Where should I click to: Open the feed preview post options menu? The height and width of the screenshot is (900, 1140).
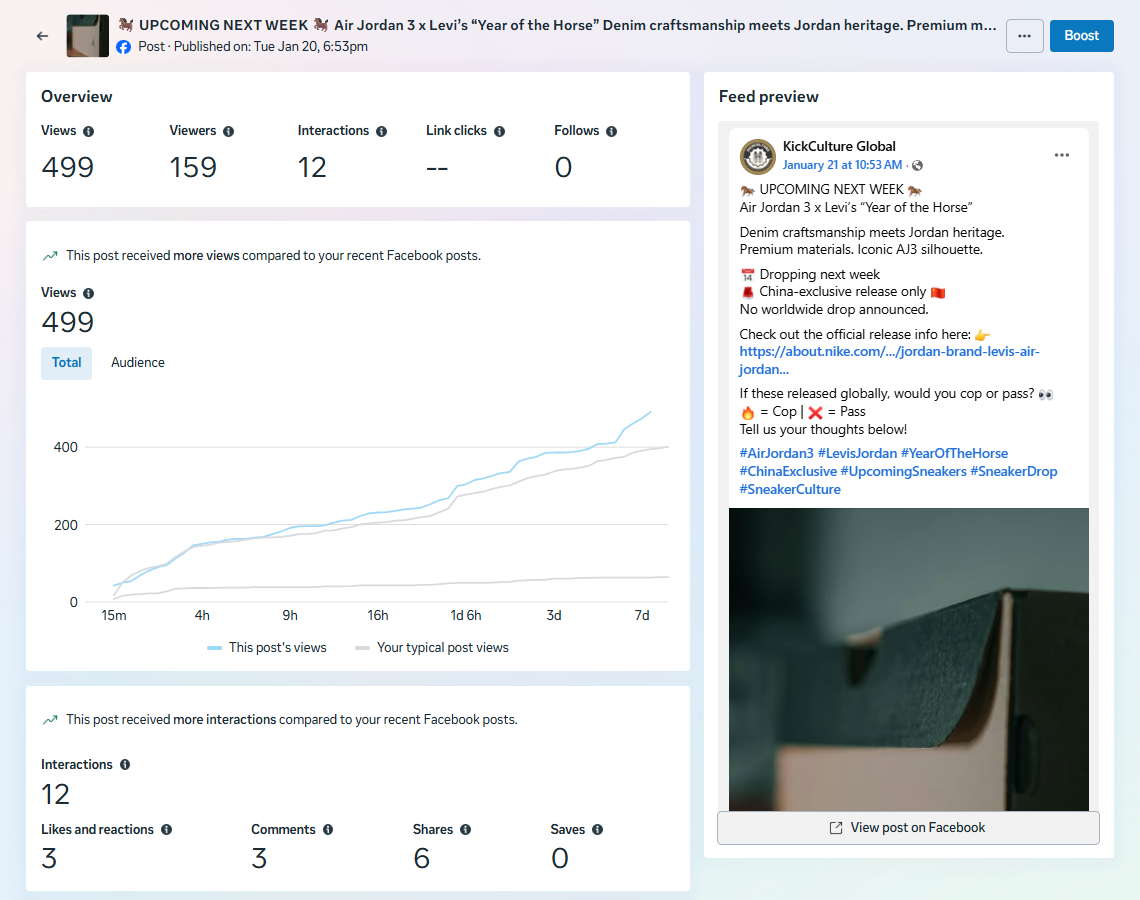1061,155
